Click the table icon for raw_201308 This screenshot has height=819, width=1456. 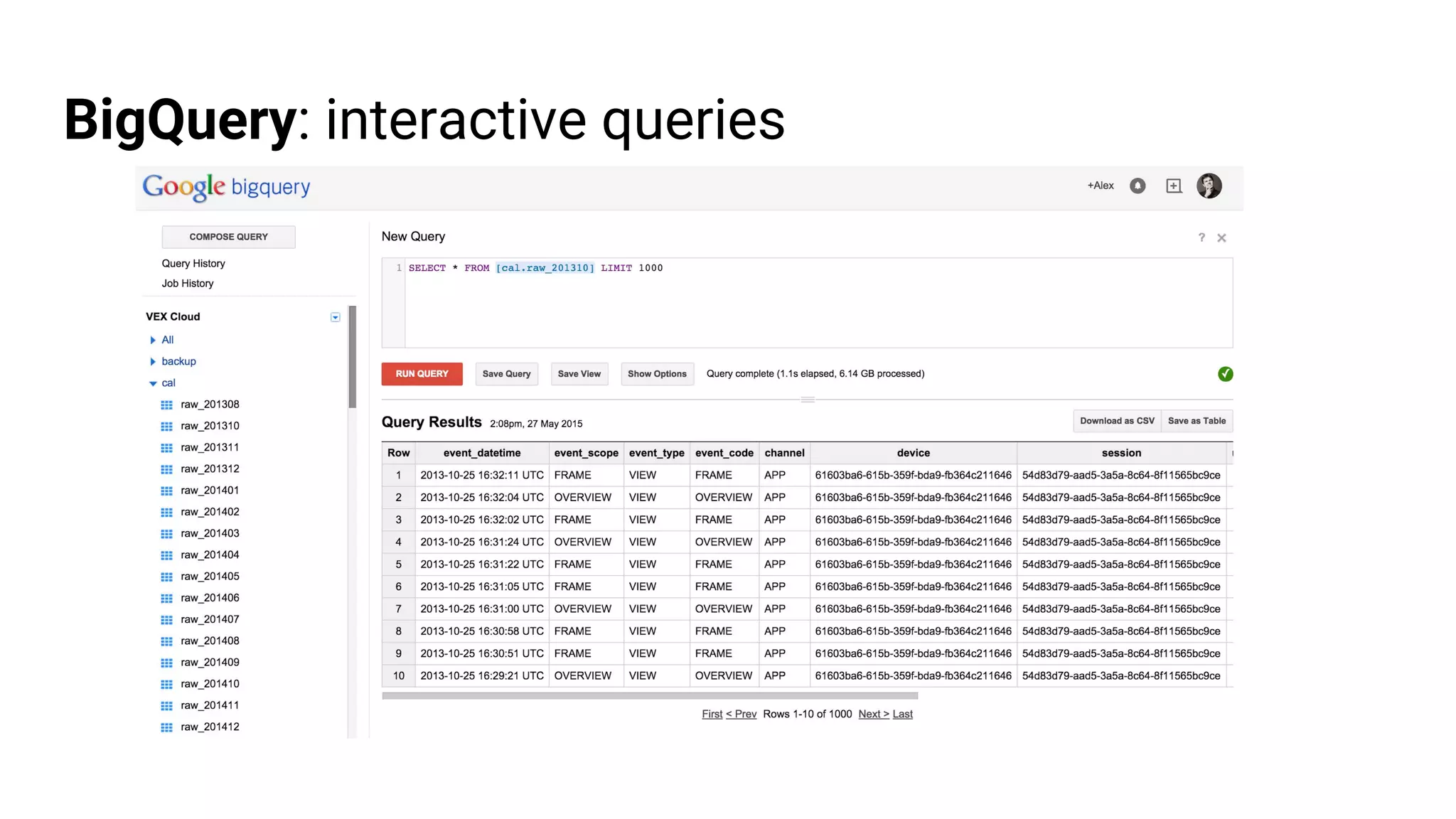[167, 405]
